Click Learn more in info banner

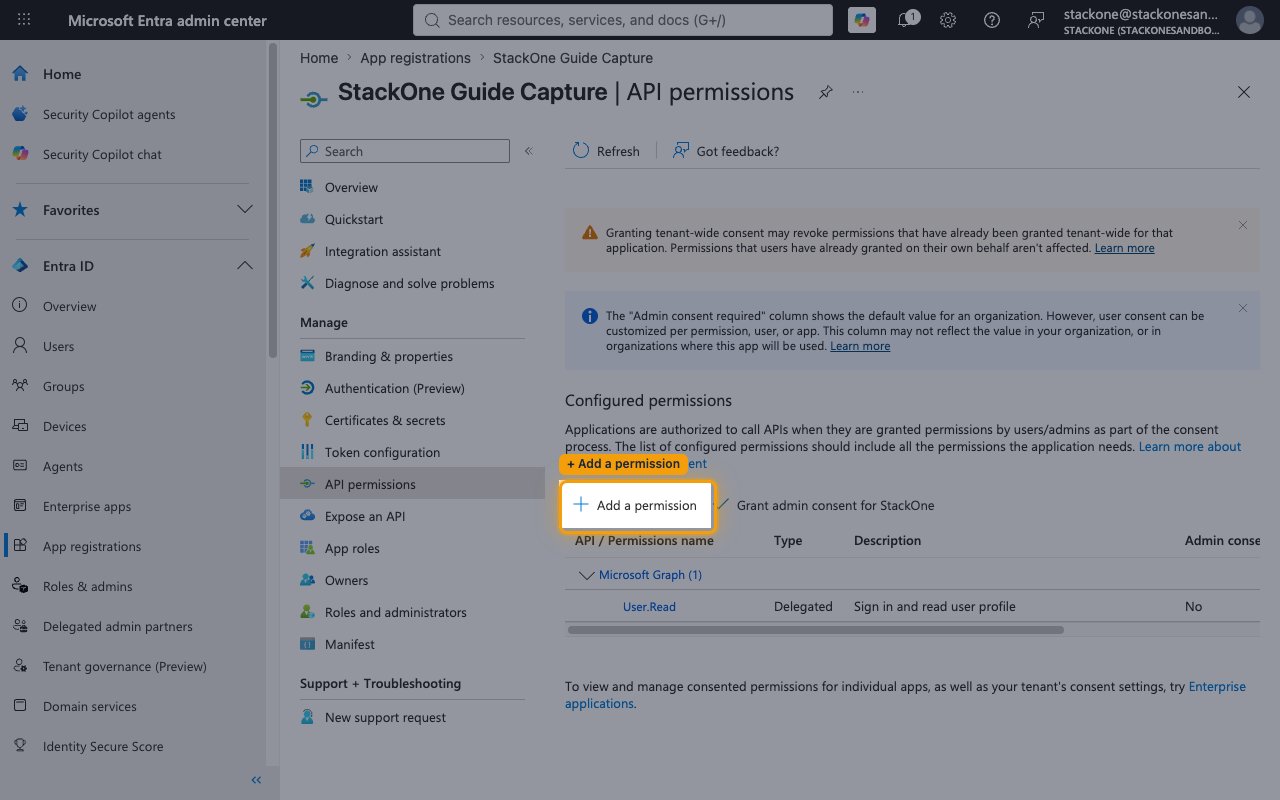pyautogui.click(x=860, y=346)
